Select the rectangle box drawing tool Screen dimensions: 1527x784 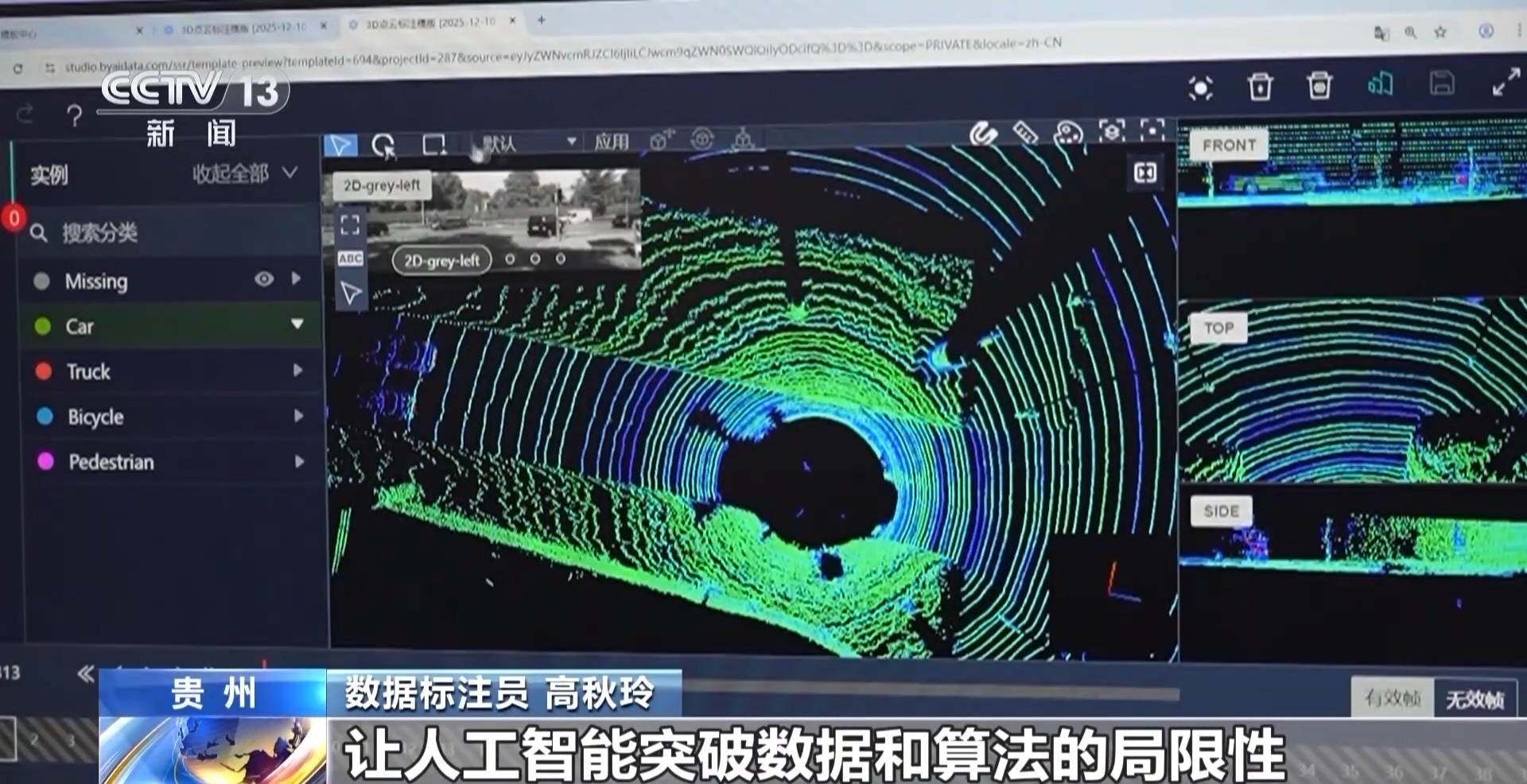pyautogui.click(x=434, y=145)
